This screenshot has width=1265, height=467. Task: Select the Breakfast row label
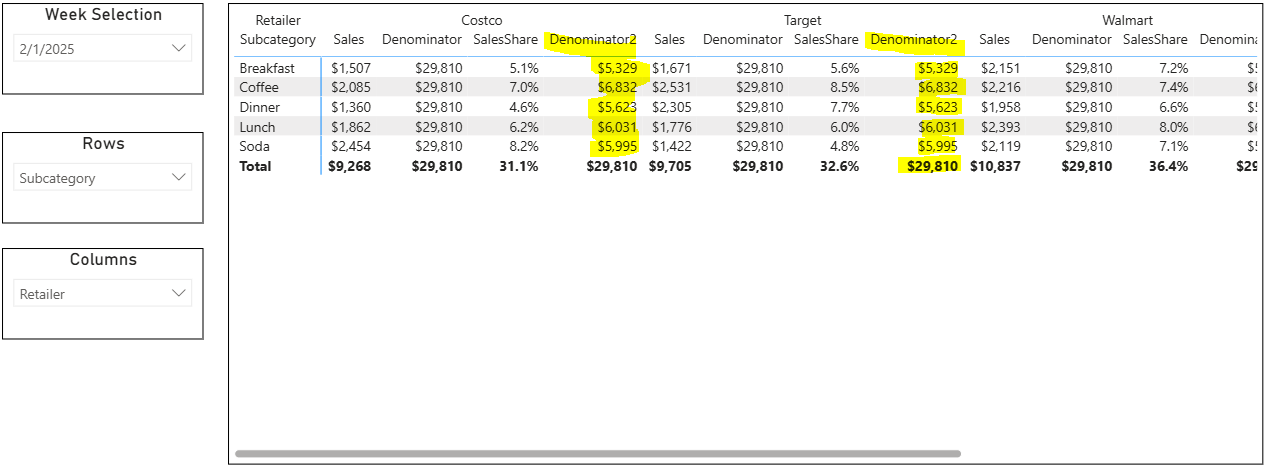point(267,68)
